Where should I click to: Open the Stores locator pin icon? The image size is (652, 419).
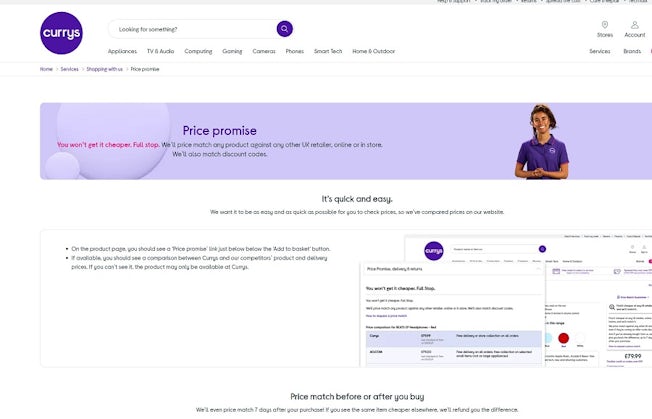(x=605, y=25)
